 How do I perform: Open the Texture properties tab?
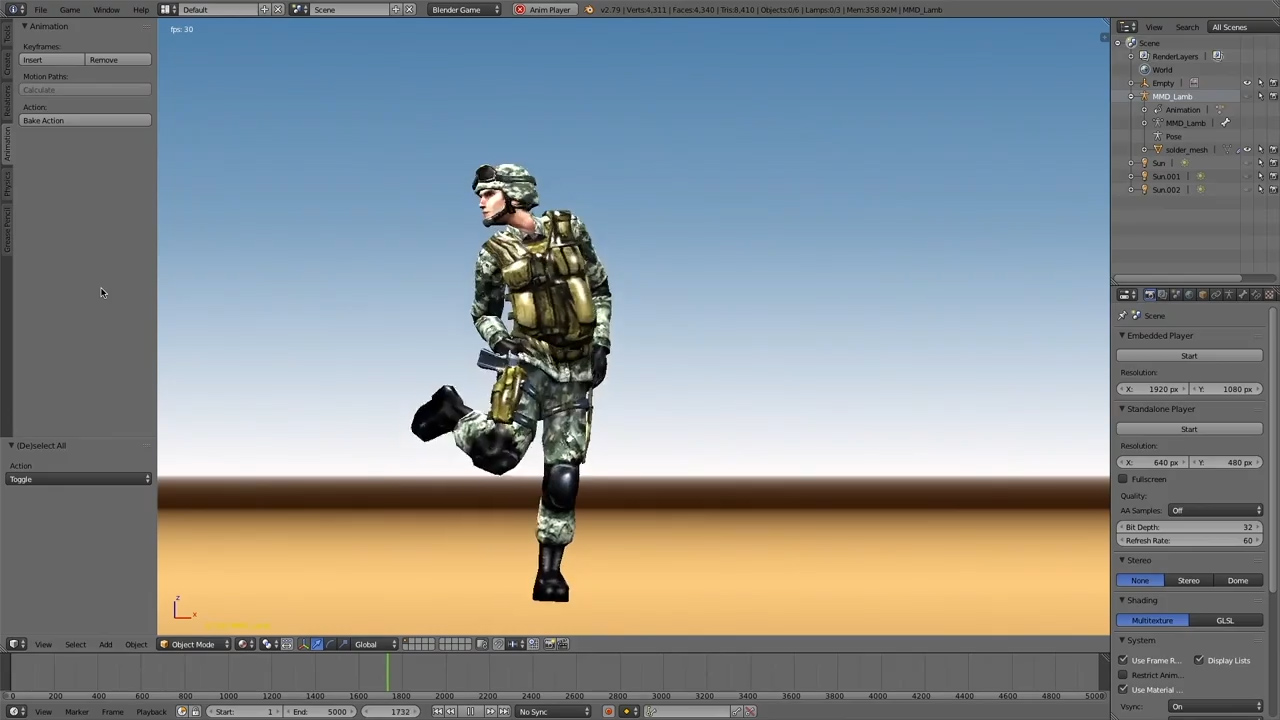pyautogui.click(x=1269, y=295)
